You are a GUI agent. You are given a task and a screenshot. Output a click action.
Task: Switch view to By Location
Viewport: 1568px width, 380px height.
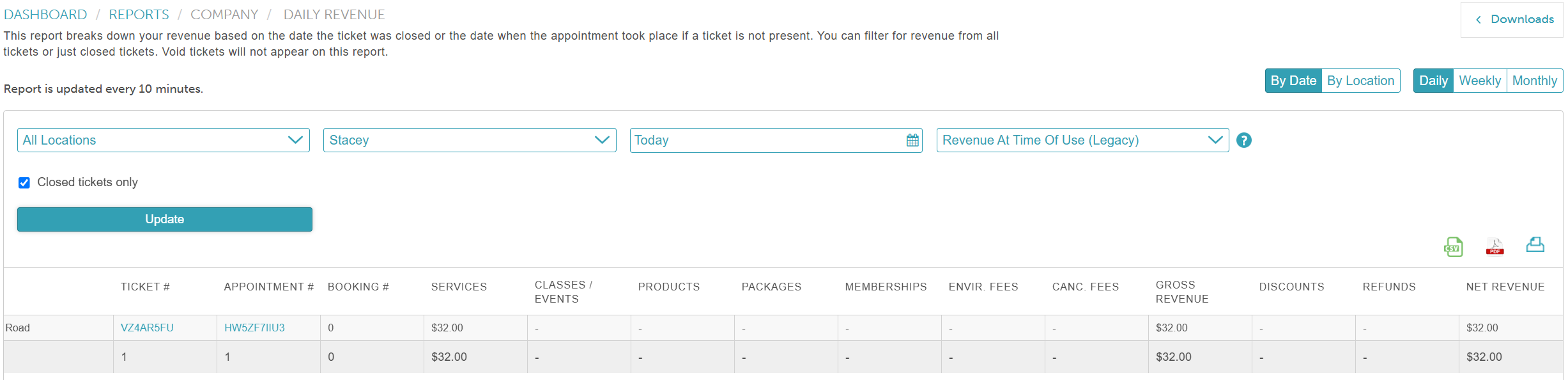coord(1360,81)
